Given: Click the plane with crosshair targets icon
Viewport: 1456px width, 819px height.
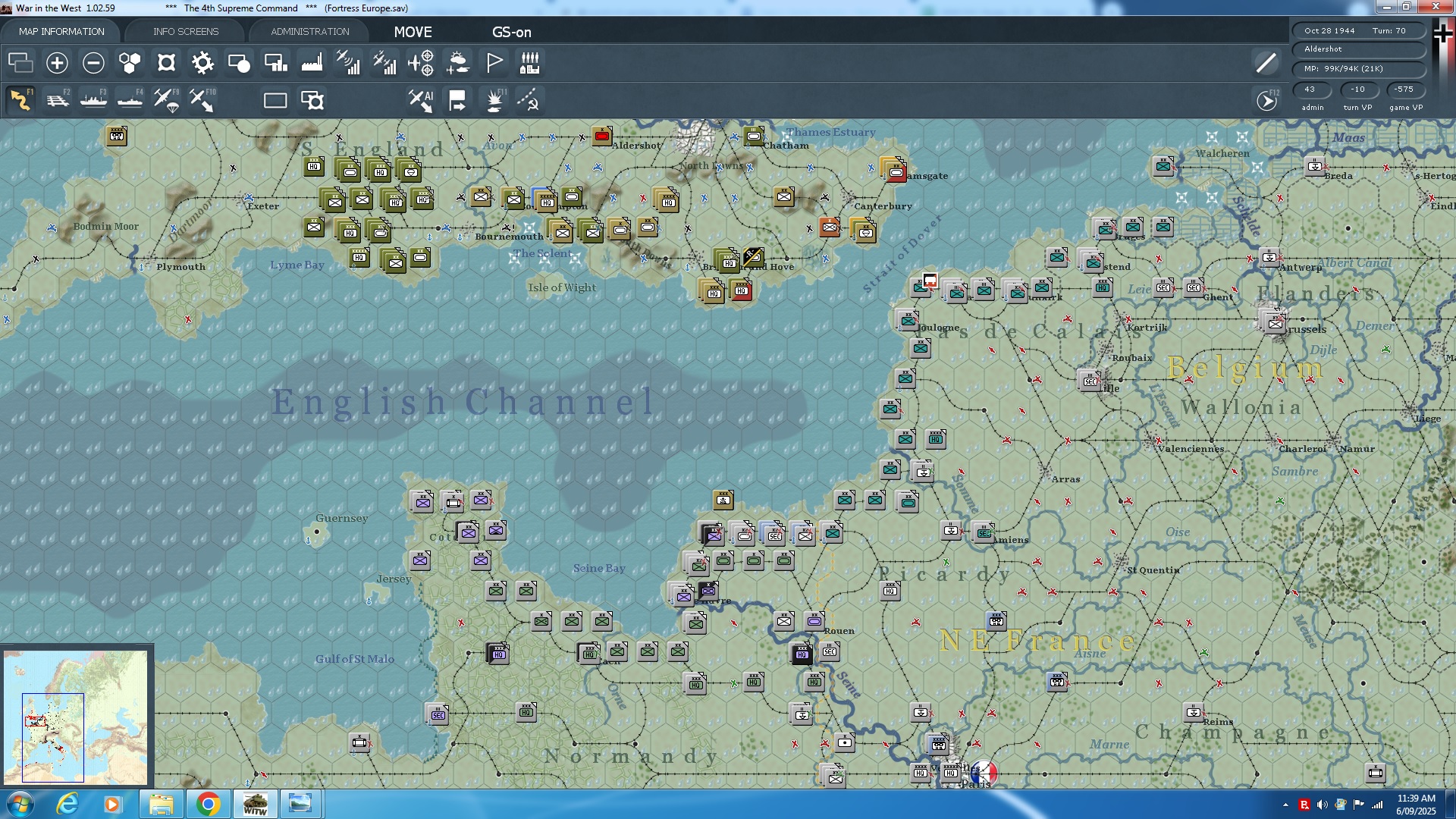Looking at the screenshot, I should tap(421, 62).
